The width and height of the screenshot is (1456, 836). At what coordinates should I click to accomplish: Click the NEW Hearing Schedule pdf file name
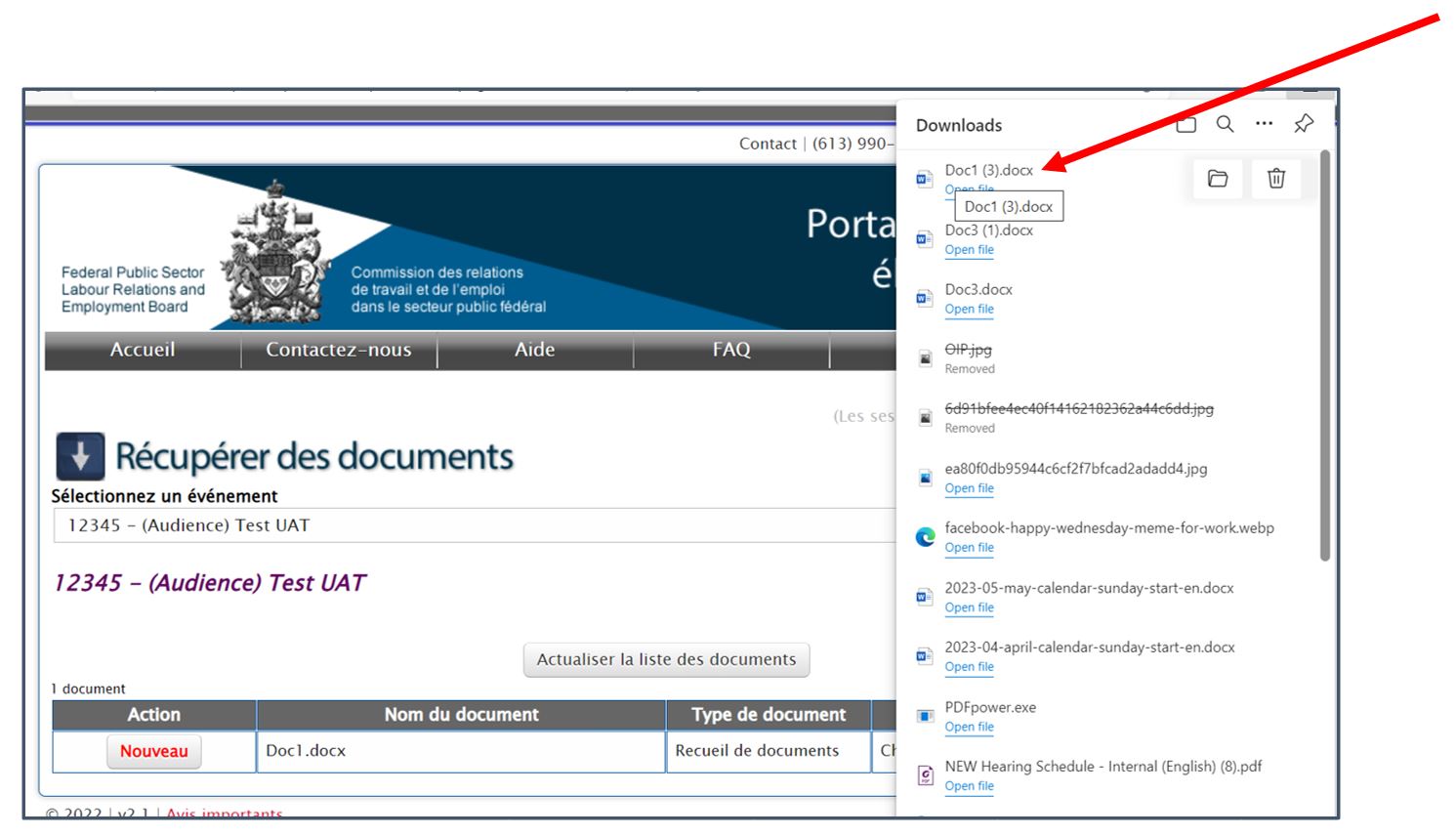[1103, 767]
